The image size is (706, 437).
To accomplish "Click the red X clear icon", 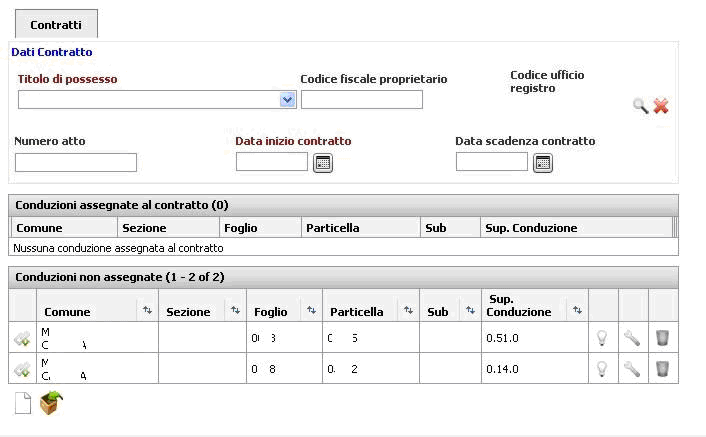I will pyautogui.click(x=661, y=106).
